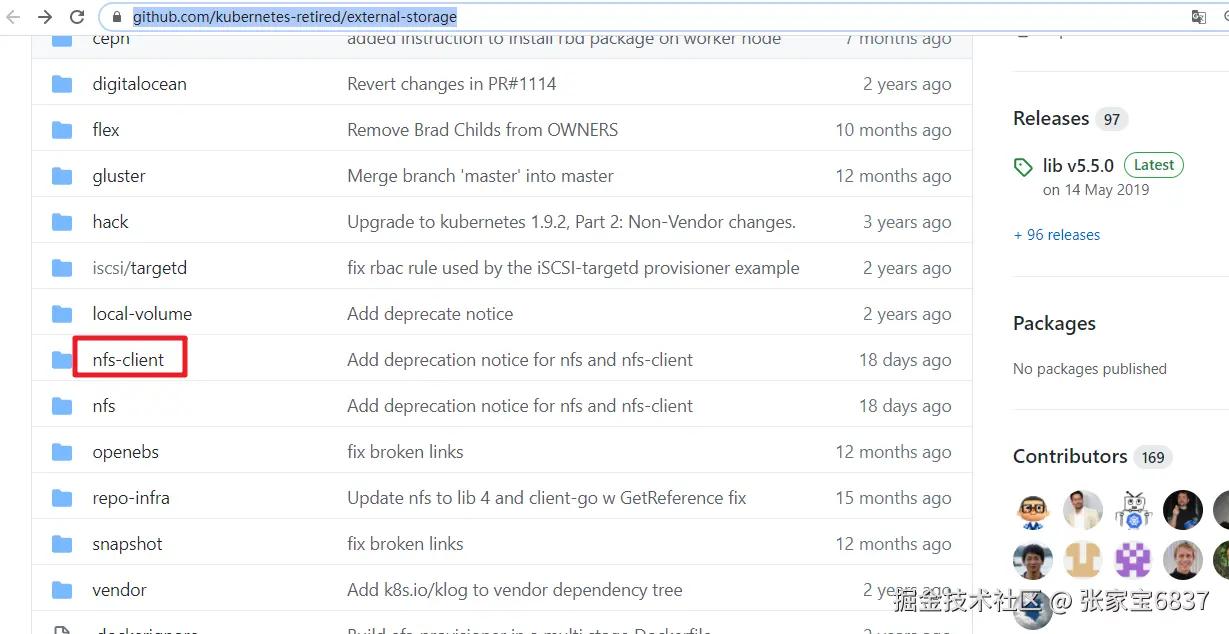Open the local-volume directory
1229x634 pixels.
142,314
